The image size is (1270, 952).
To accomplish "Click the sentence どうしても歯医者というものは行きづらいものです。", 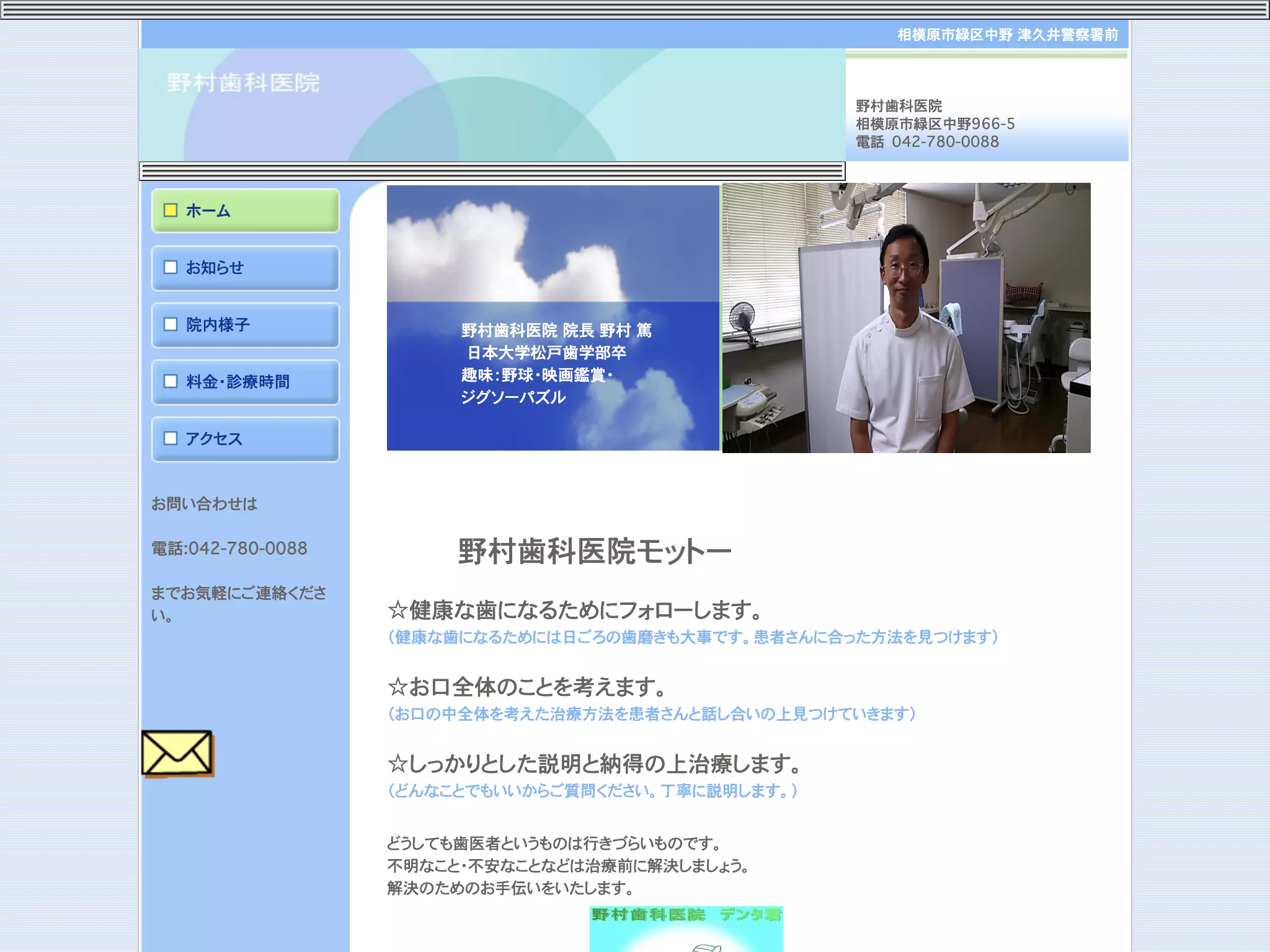I will pyautogui.click(x=554, y=844).
